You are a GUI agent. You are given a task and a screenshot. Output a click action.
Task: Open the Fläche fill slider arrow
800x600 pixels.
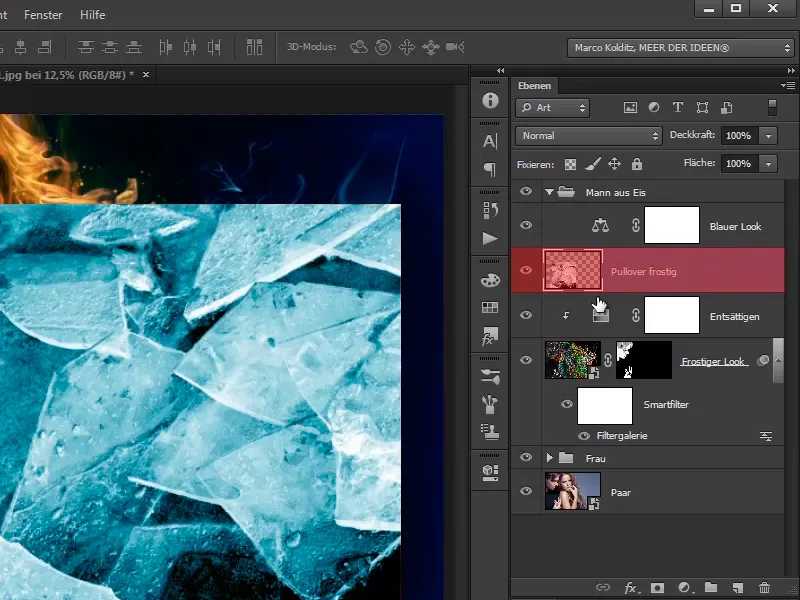[x=768, y=164]
